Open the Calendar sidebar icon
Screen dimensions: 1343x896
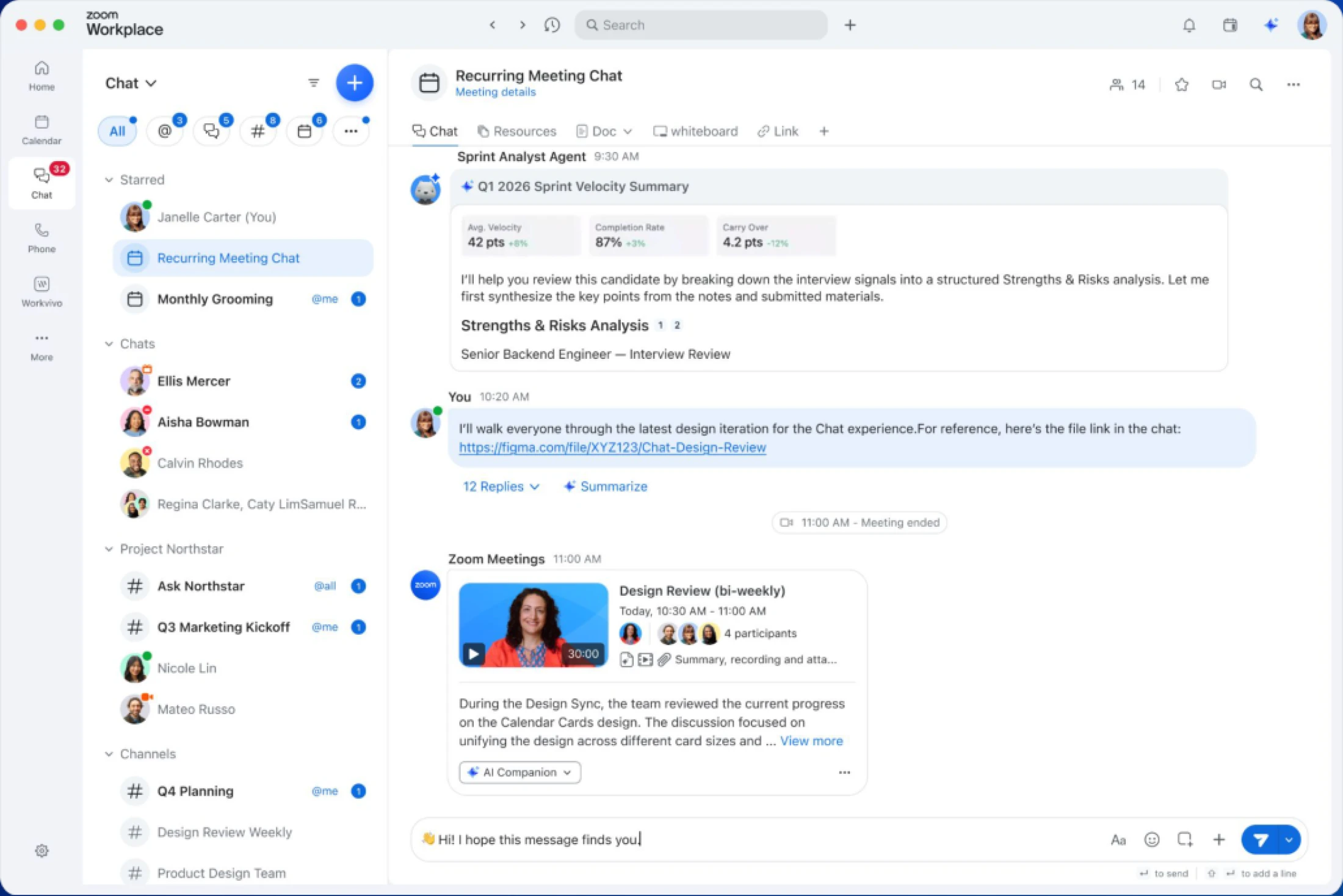click(42, 129)
